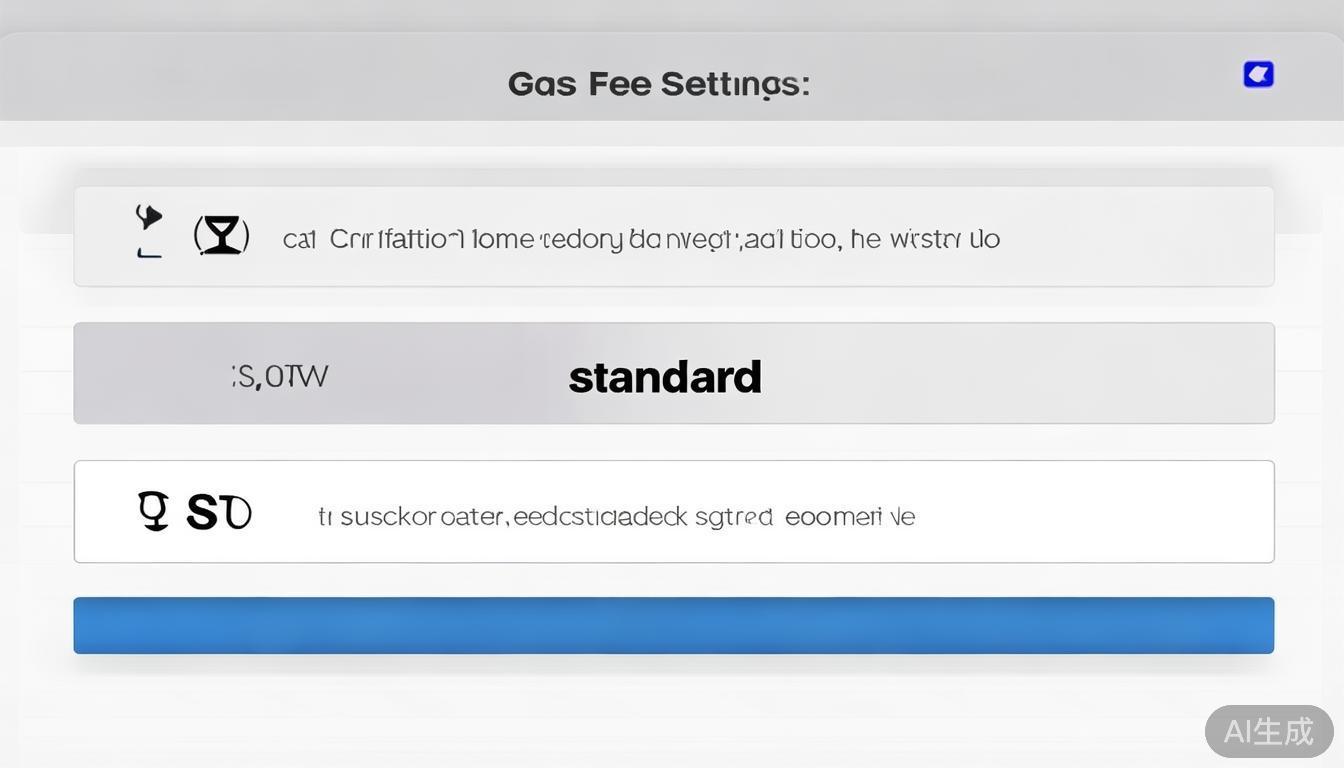Click the empty right end of the standard row
The height and width of the screenshot is (768, 1344).
(x=1100, y=374)
